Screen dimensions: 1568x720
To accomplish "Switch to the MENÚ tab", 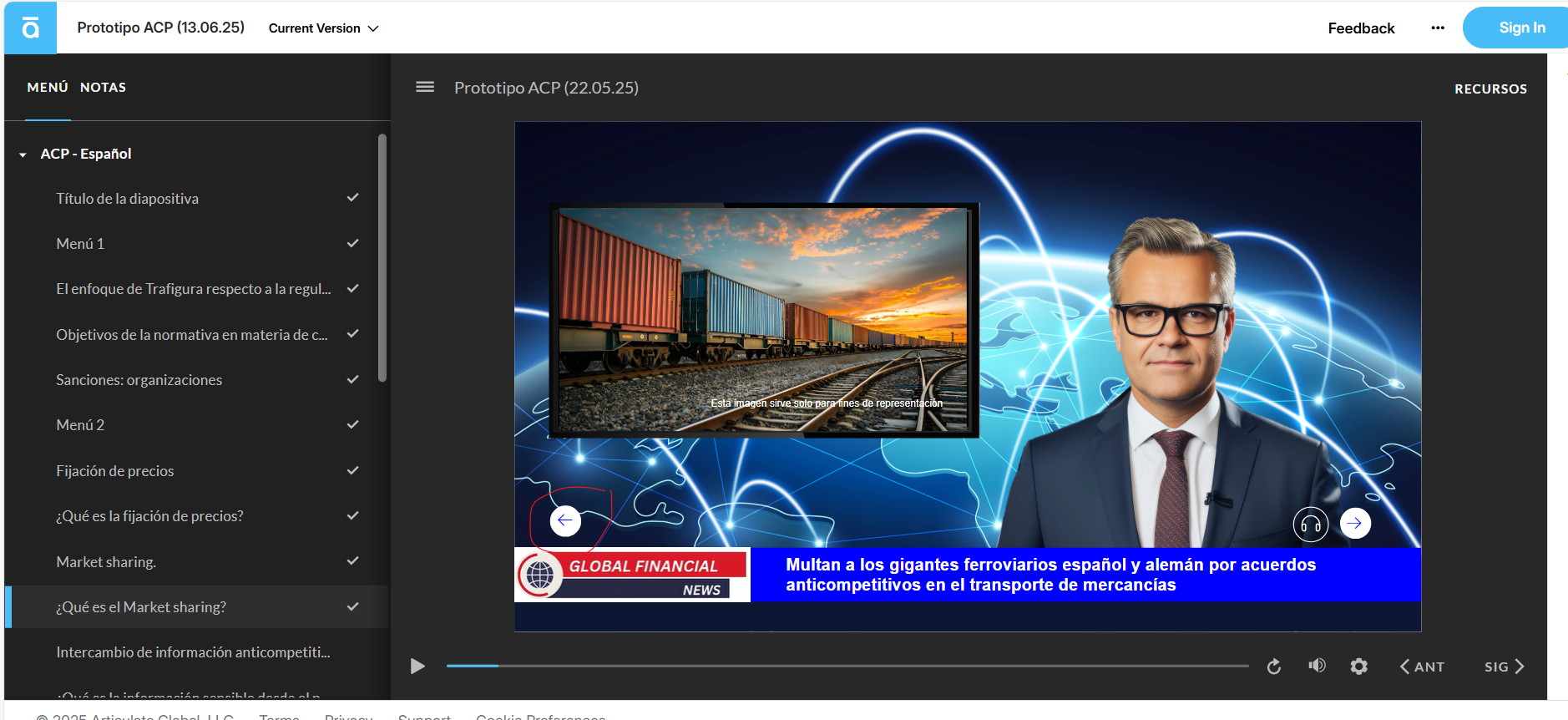I will click(48, 88).
